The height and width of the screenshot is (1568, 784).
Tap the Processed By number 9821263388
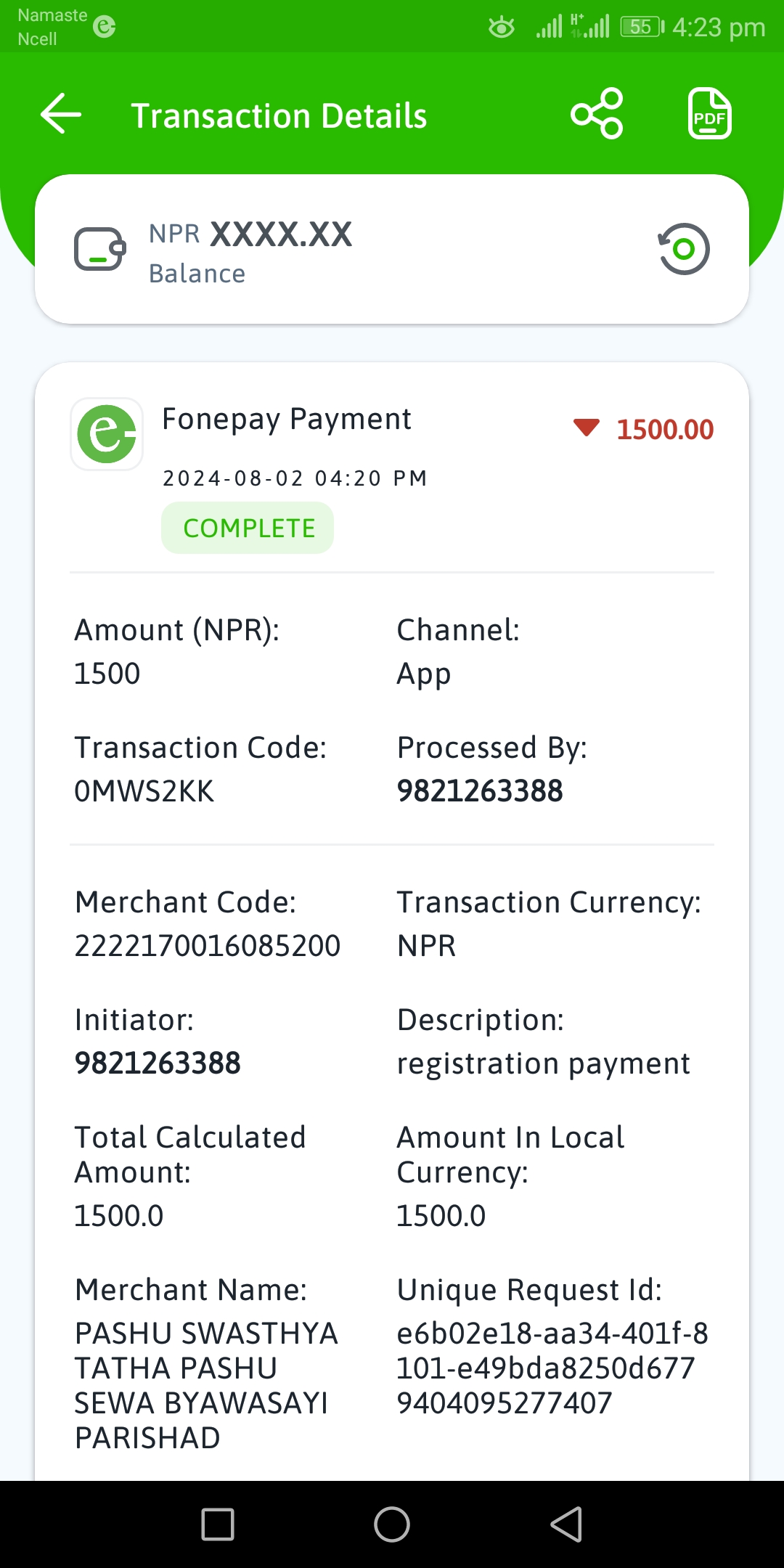480,791
